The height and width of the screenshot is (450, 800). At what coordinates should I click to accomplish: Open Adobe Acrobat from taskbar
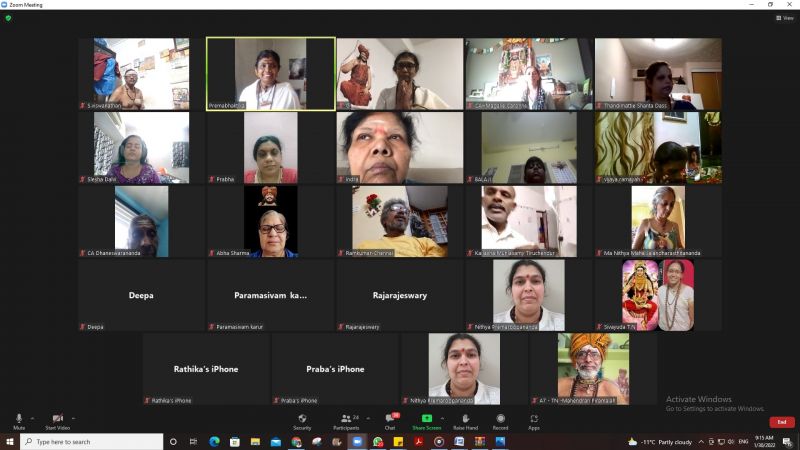click(418, 442)
